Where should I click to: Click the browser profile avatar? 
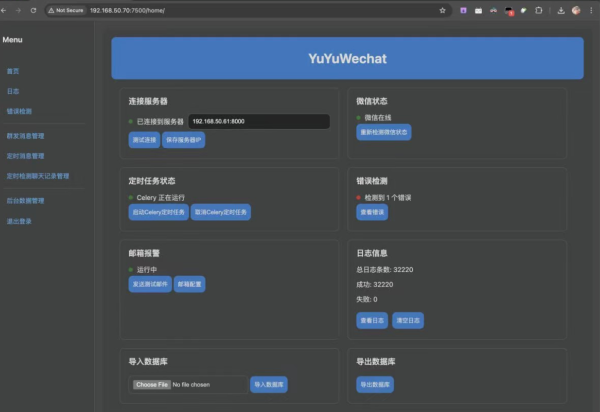pos(576,10)
